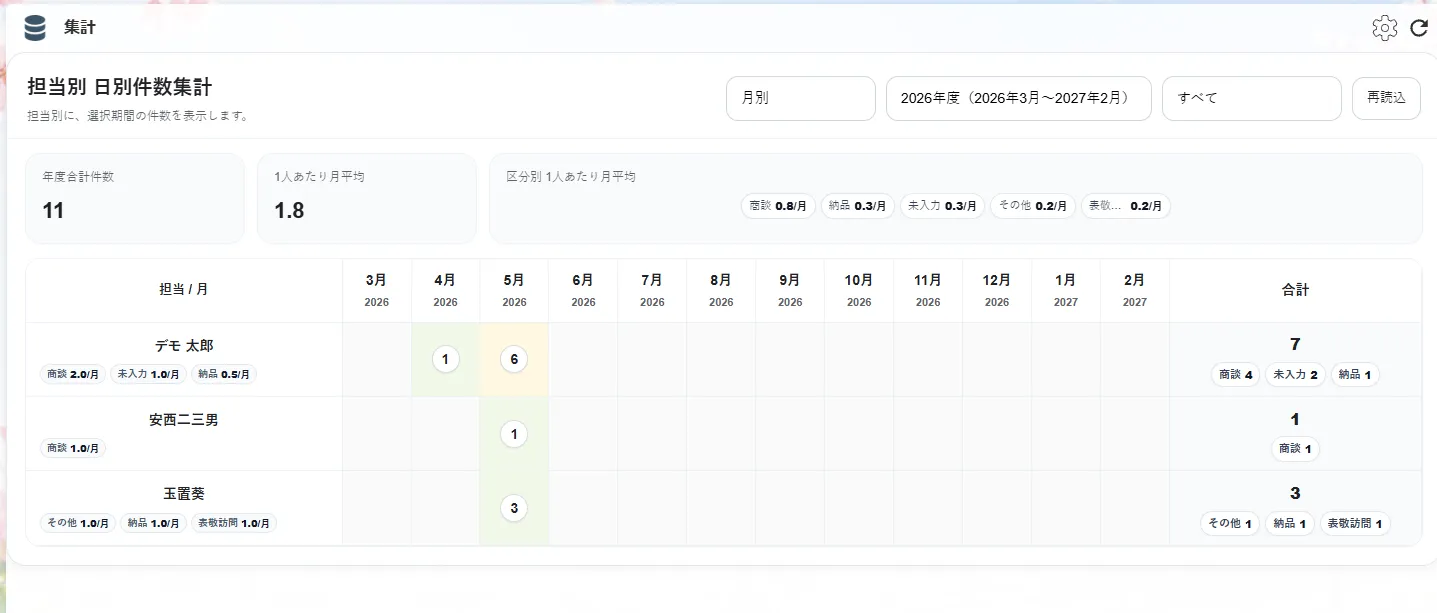Click the database icon beside 集計

(x=35, y=28)
